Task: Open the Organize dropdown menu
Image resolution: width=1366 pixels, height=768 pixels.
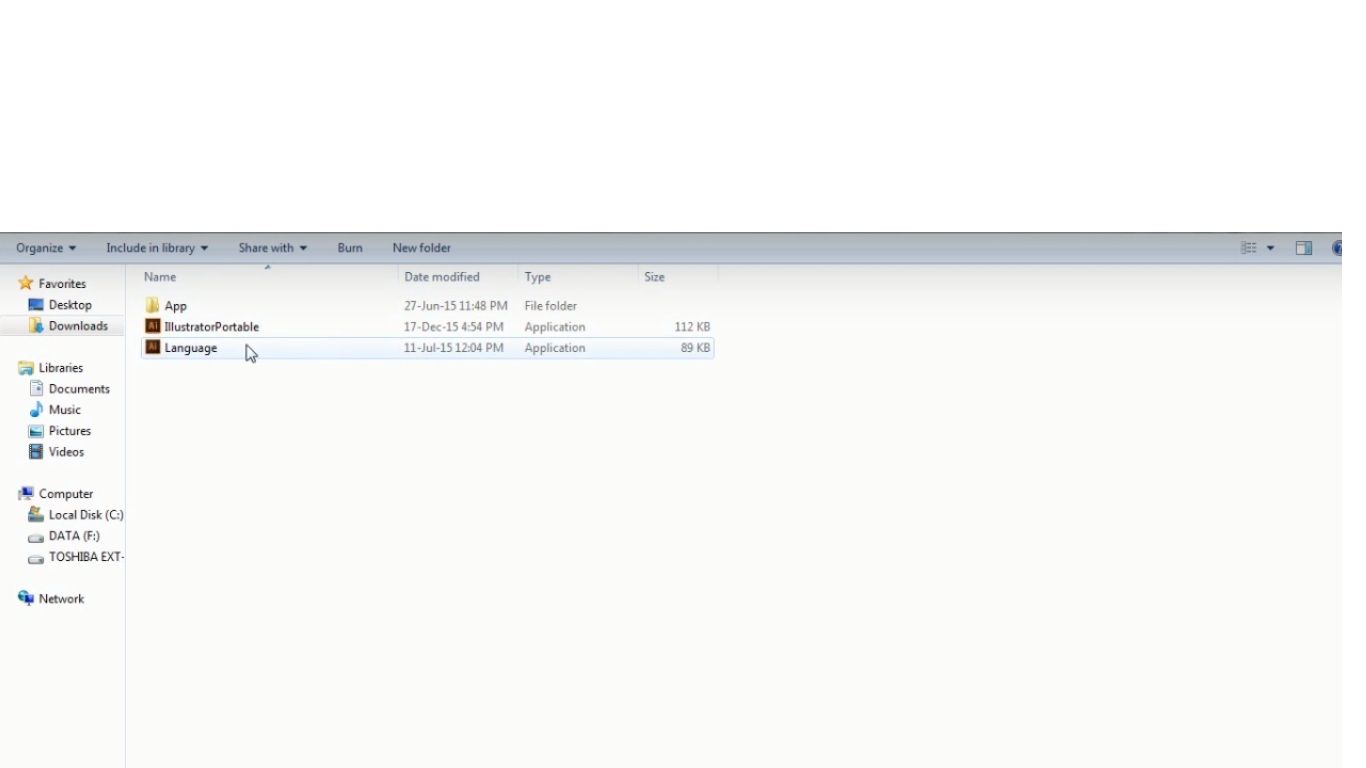Action: [x=46, y=248]
